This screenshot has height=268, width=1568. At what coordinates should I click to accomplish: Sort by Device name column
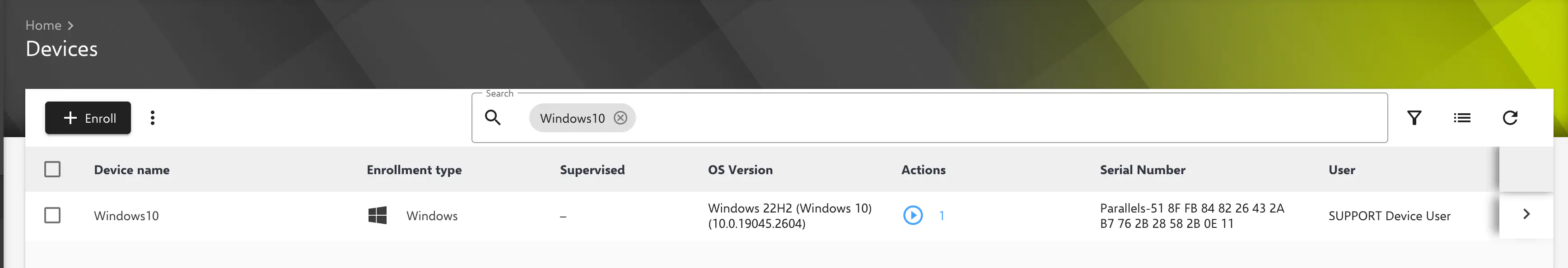click(131, 170)
